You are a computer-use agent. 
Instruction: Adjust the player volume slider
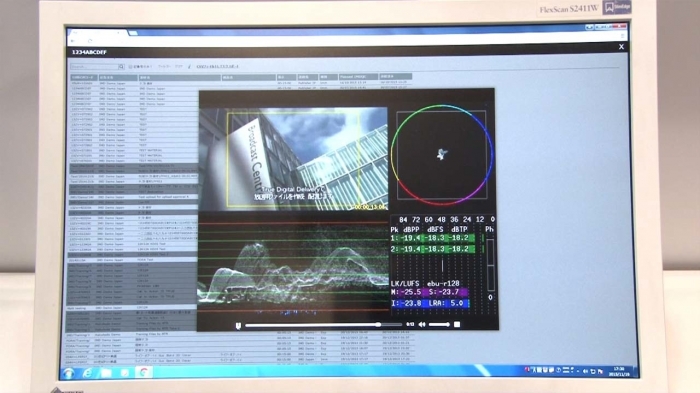(439, 325)
